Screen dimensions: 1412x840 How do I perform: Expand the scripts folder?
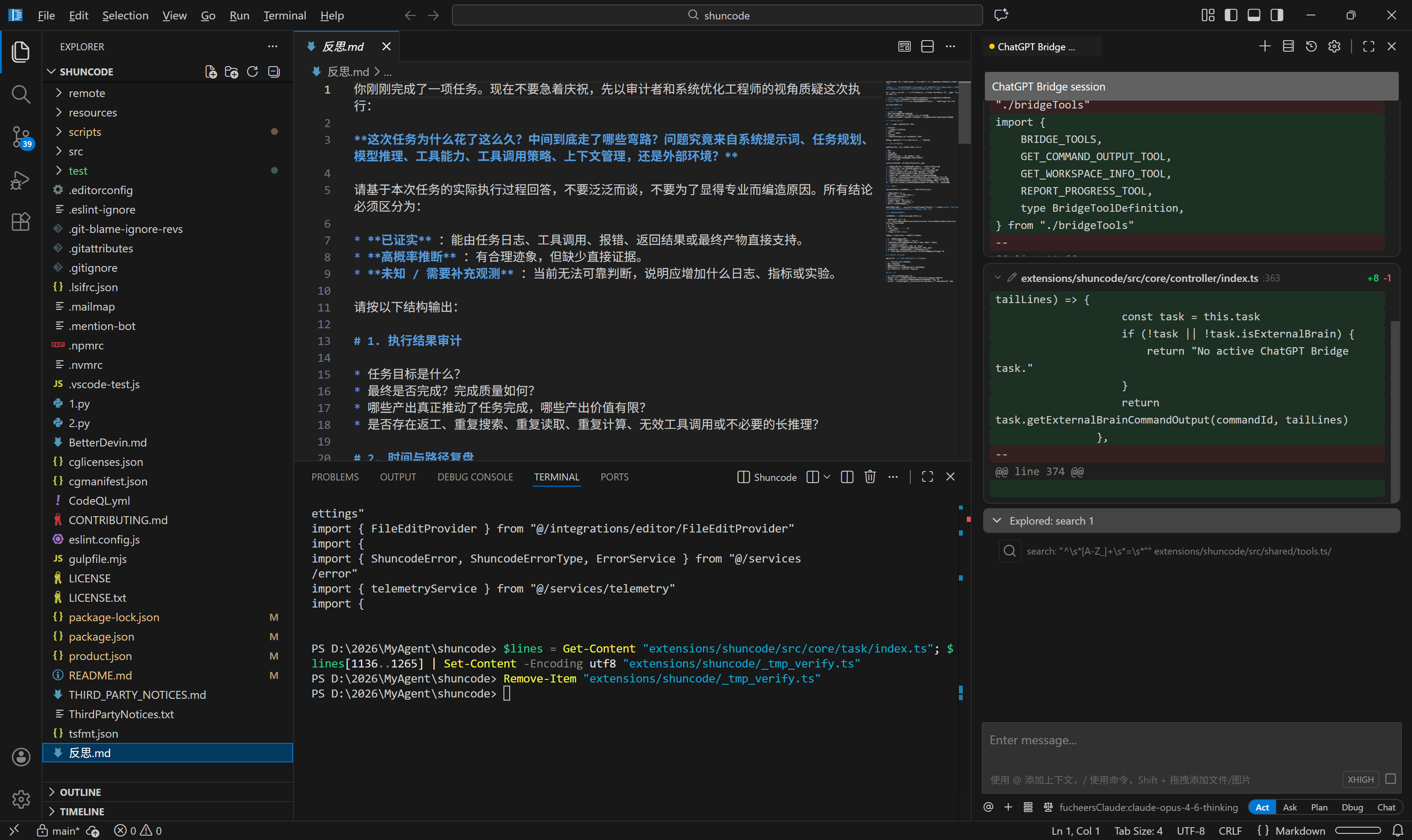[x=168, y=132]
